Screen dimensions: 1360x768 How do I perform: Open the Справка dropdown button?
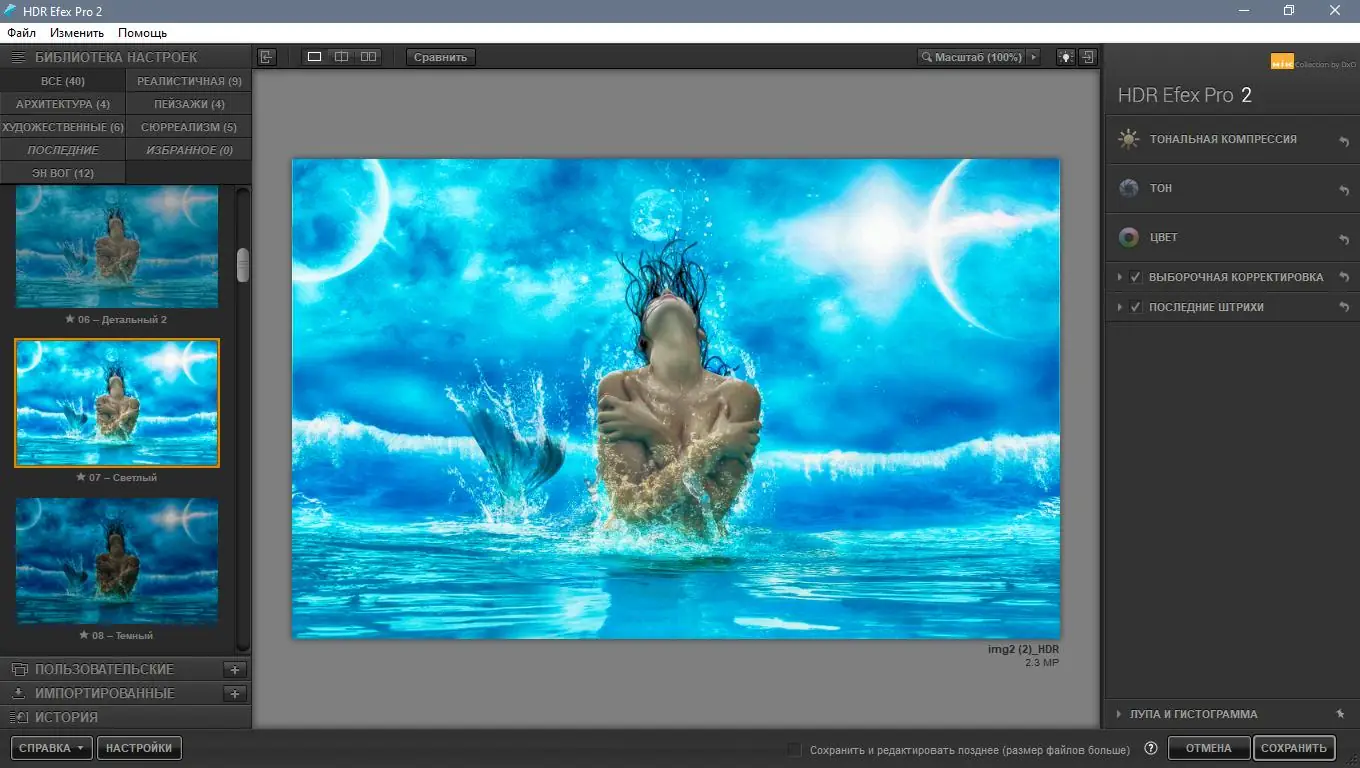point(51,747)
